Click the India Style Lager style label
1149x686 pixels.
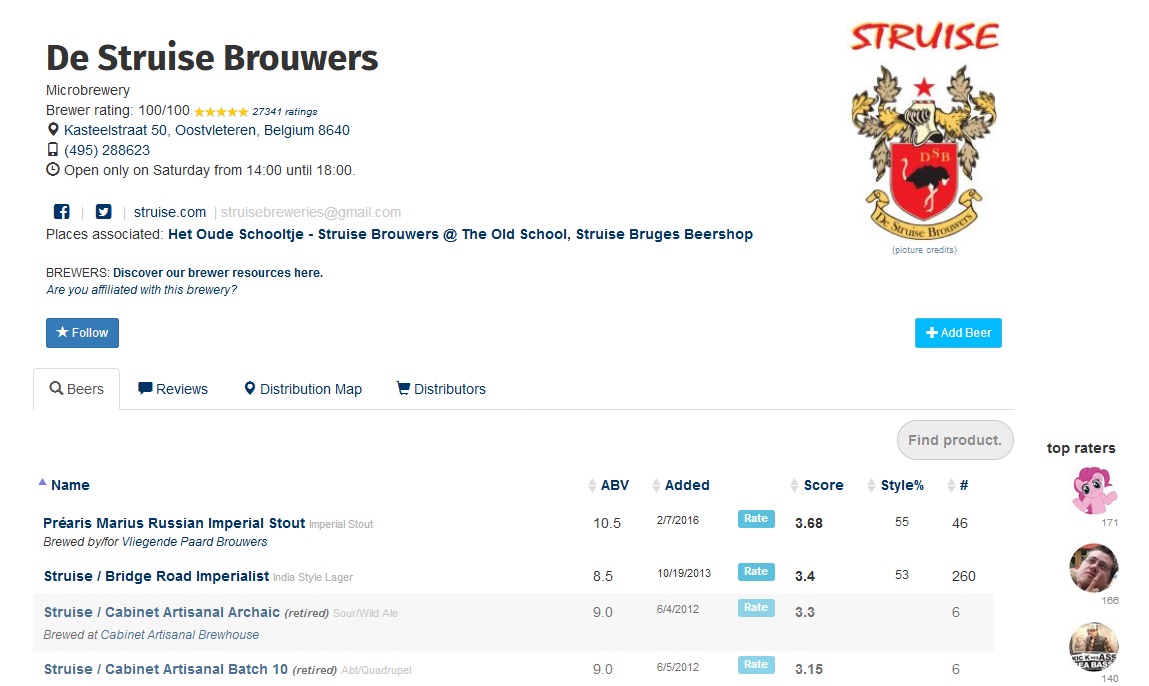(313, 578)
